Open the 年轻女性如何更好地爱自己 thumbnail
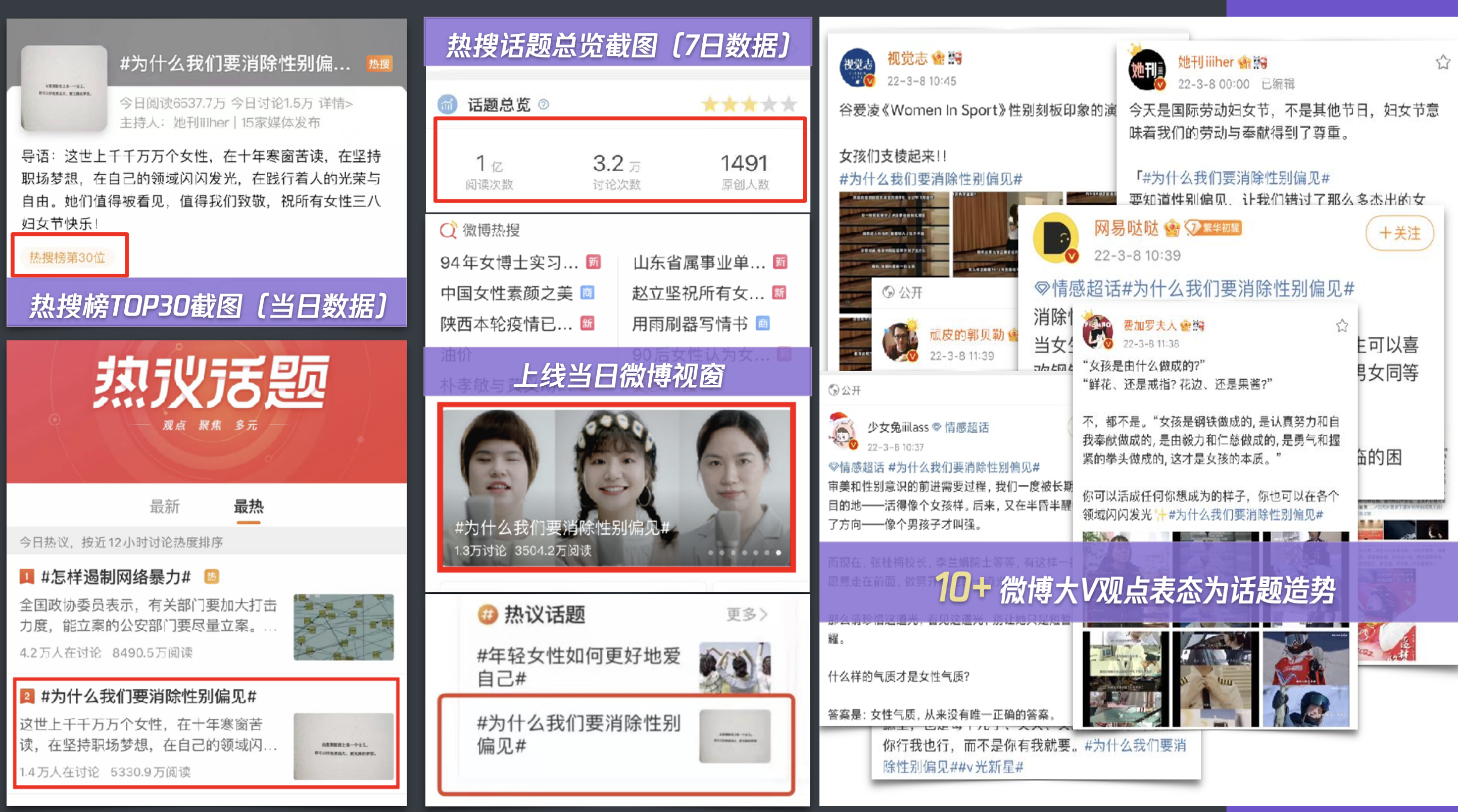1458x812 pixels. coord(735,667)
